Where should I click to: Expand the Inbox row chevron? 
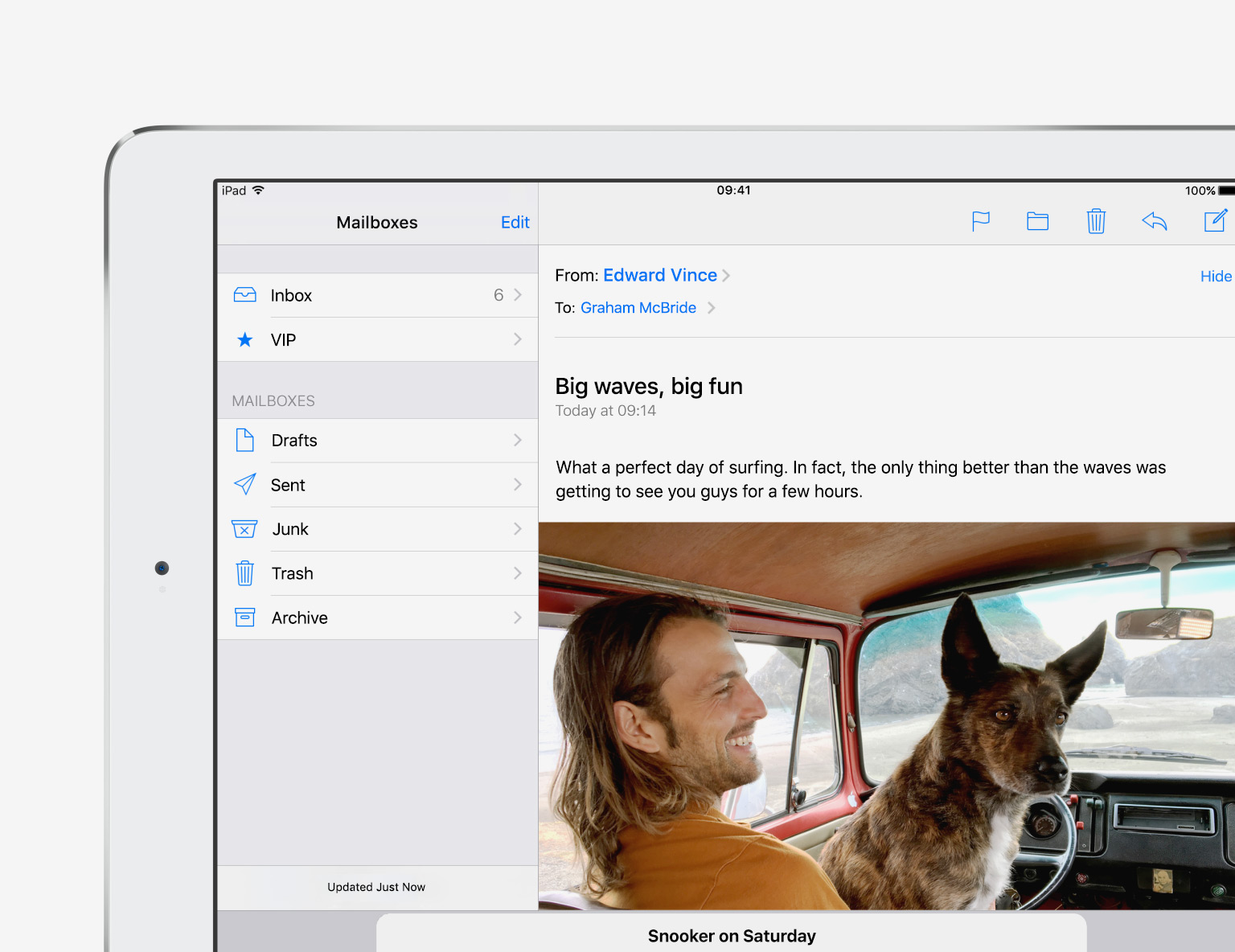coord(518,295)
